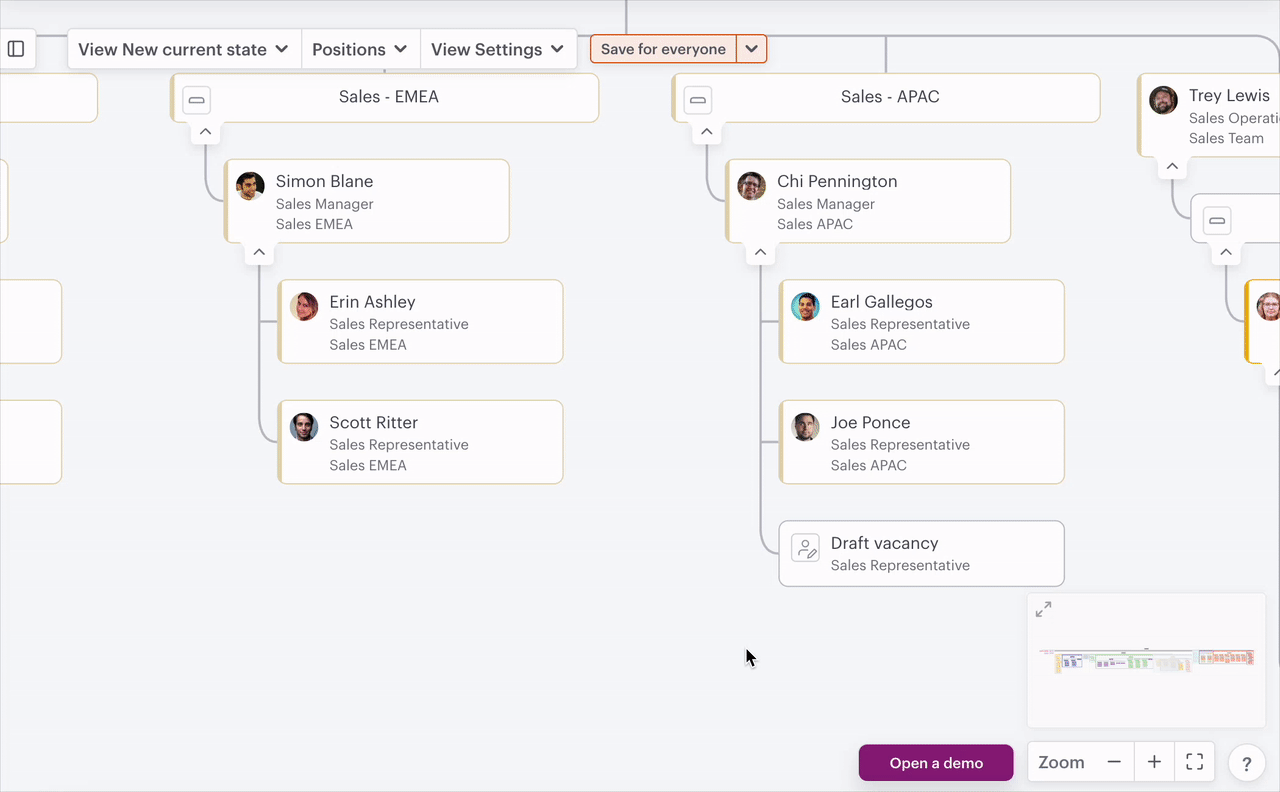Collapse the Sales - APAC subtree chevron
Screen dimensions: 1280x792
coord(706,131)
